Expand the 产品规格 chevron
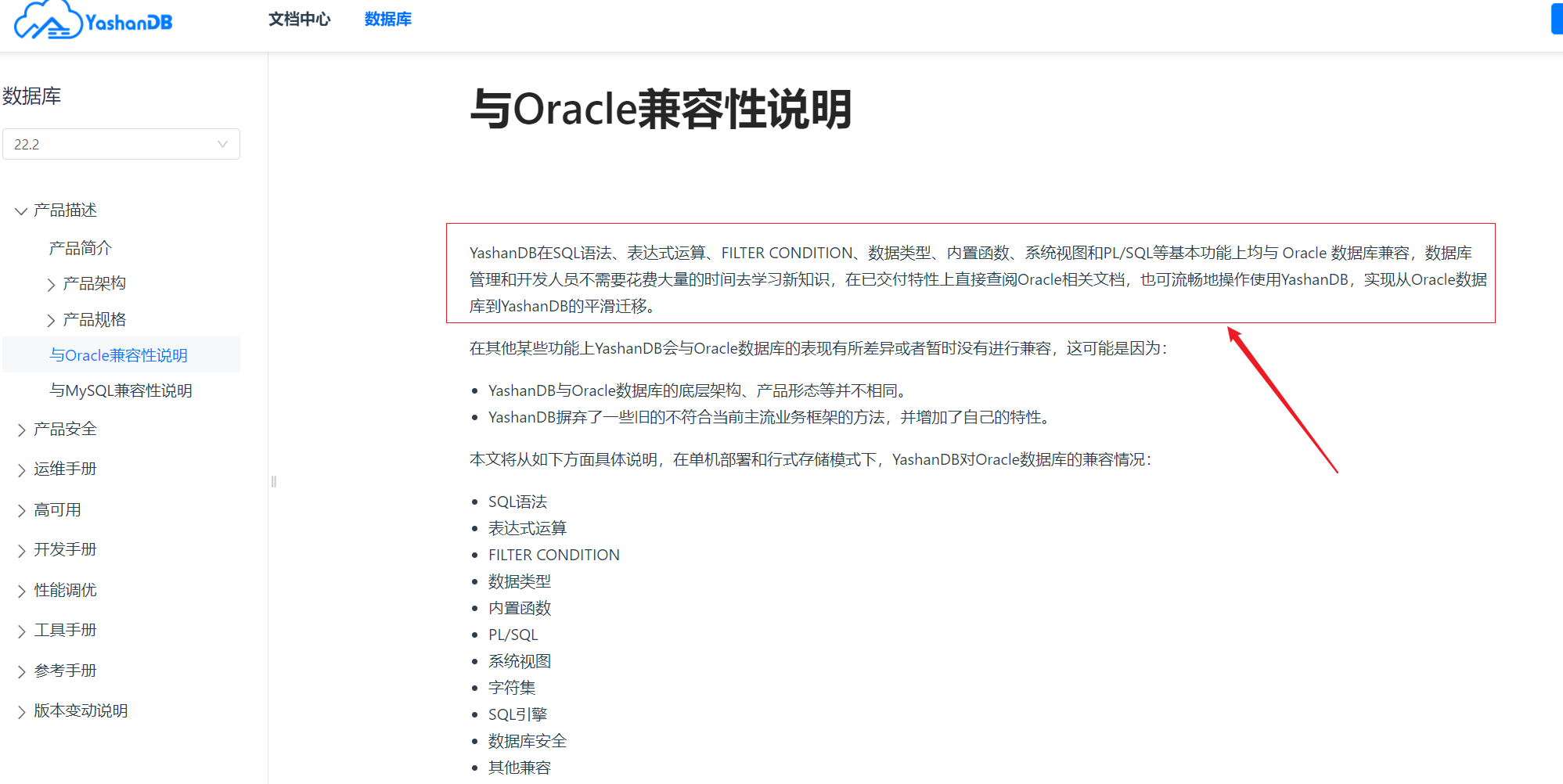The image size is (1563, 784). [52, 320]
